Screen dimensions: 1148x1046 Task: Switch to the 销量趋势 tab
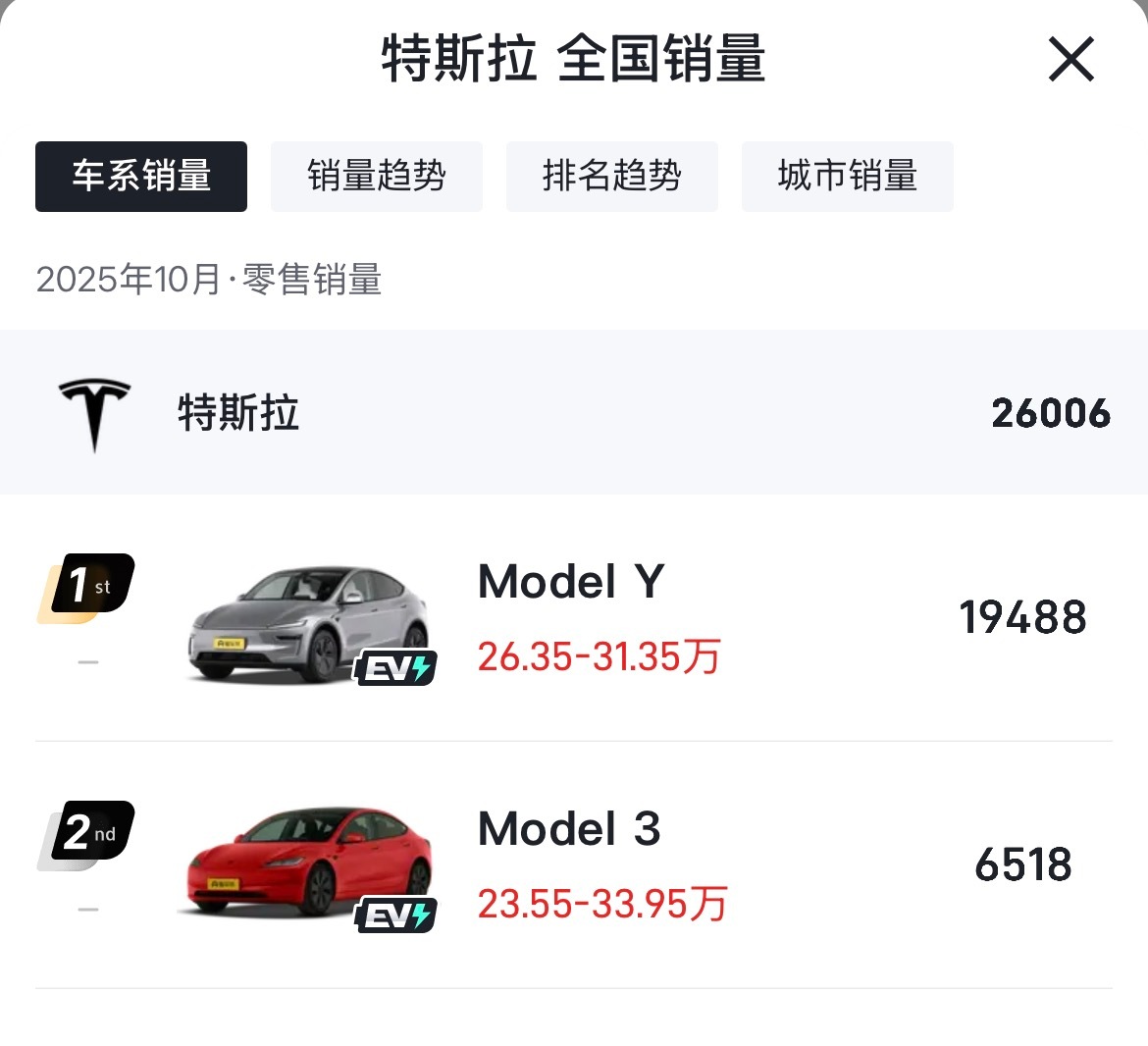(x=377, y=177)
